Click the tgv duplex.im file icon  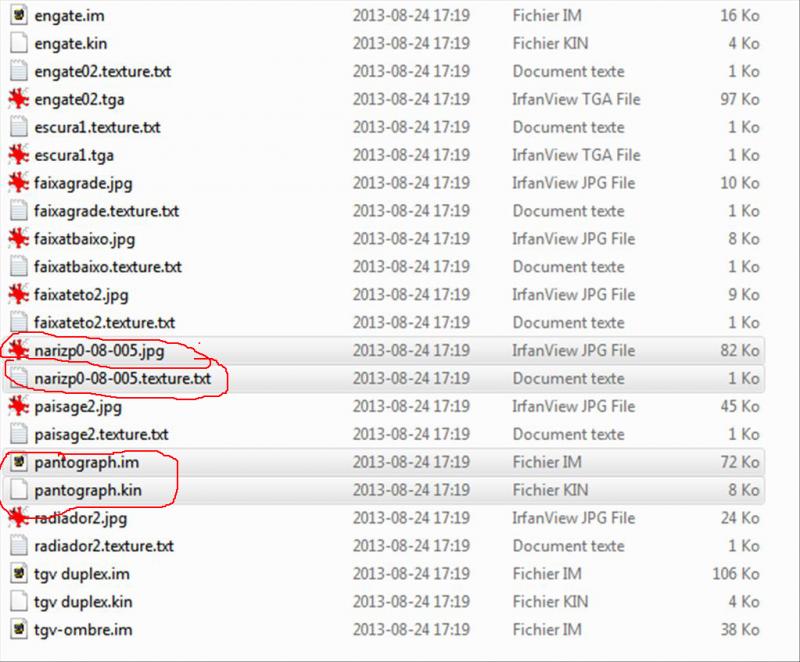tap(18, 574)
